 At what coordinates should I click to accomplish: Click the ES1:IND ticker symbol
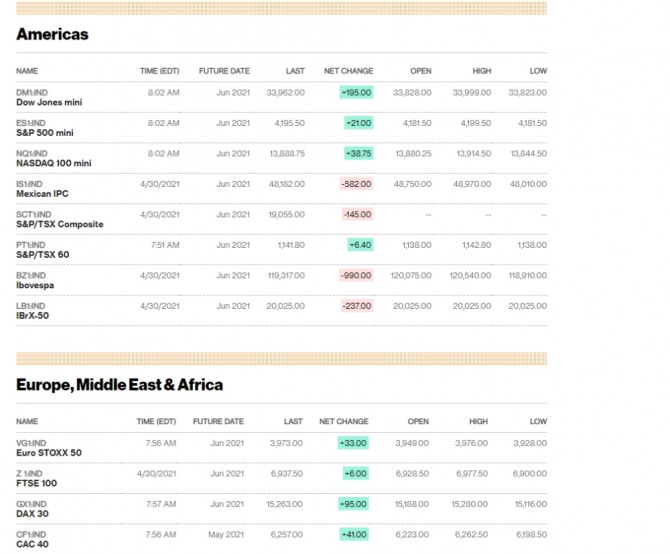(31, 123)
